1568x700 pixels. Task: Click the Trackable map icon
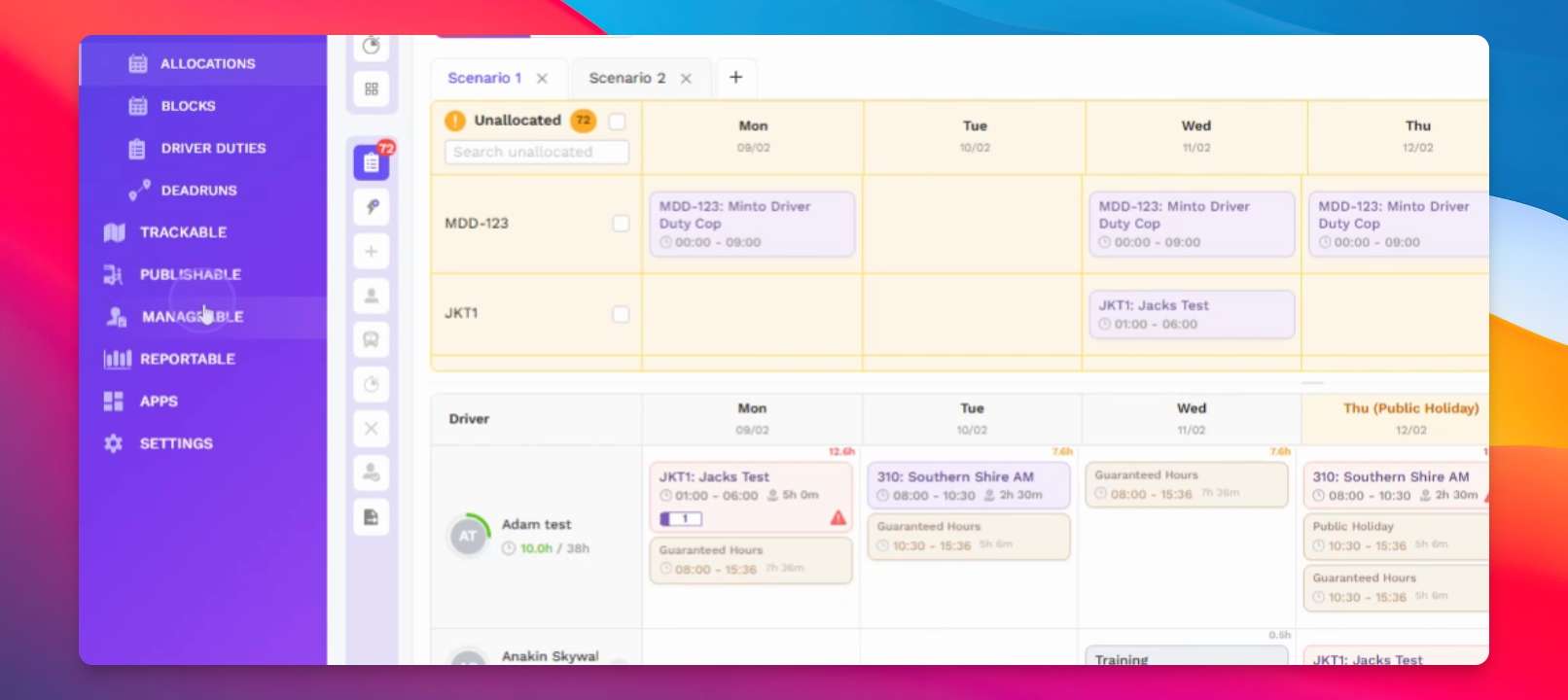click(115, 232)
